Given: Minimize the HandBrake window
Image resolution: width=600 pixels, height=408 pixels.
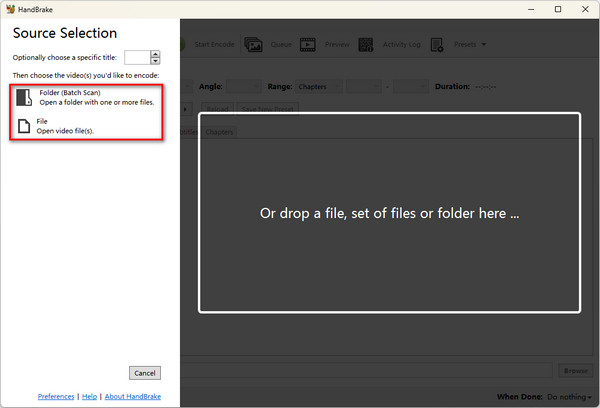Looking at the screenshot, I should pyautogui.click(x=531, y=9).
